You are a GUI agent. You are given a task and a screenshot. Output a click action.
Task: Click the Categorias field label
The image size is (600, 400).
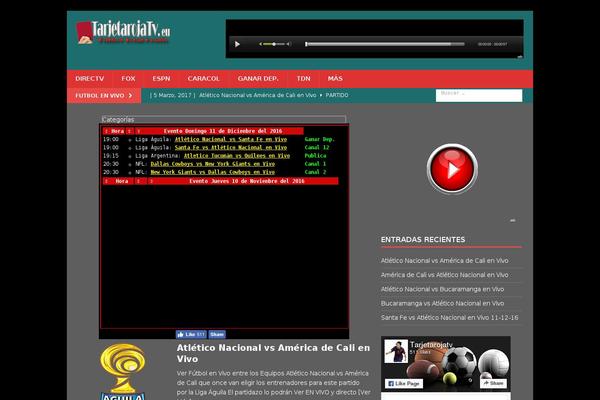(118, 119)
